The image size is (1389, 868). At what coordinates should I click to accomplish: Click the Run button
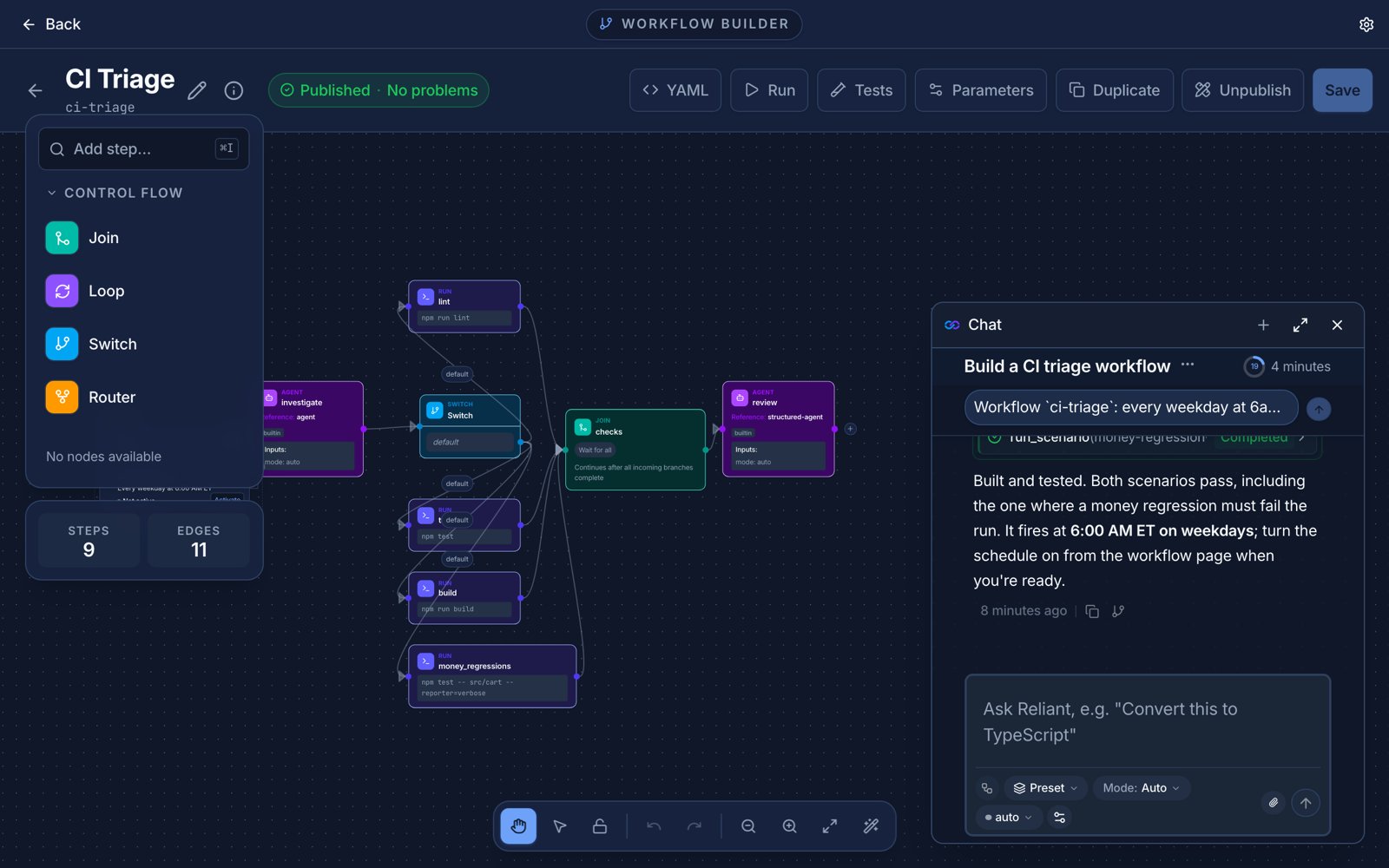click(x=769, y=90)
